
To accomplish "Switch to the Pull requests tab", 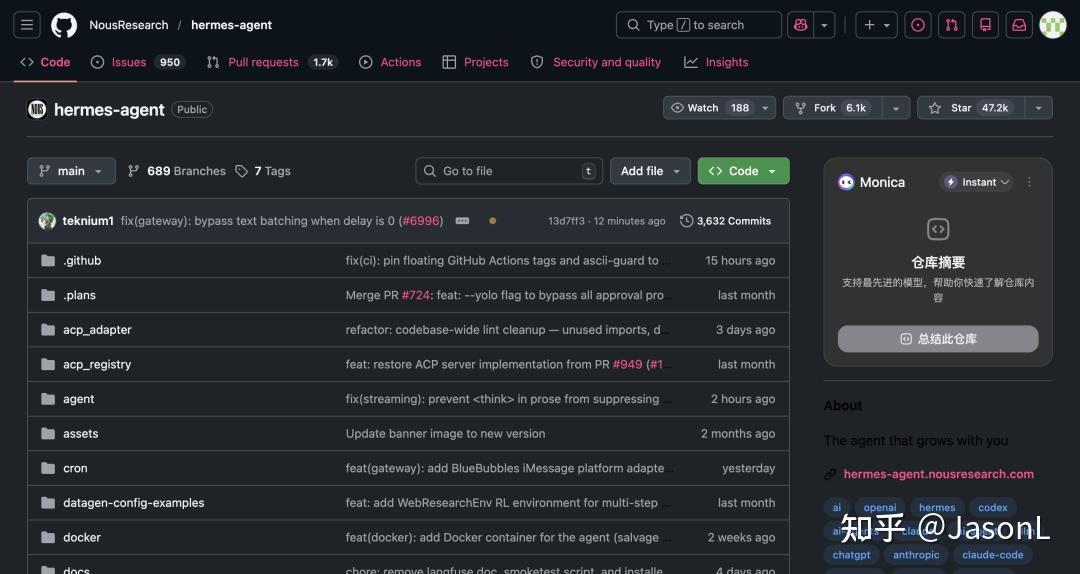I will [x=272, y=62].
